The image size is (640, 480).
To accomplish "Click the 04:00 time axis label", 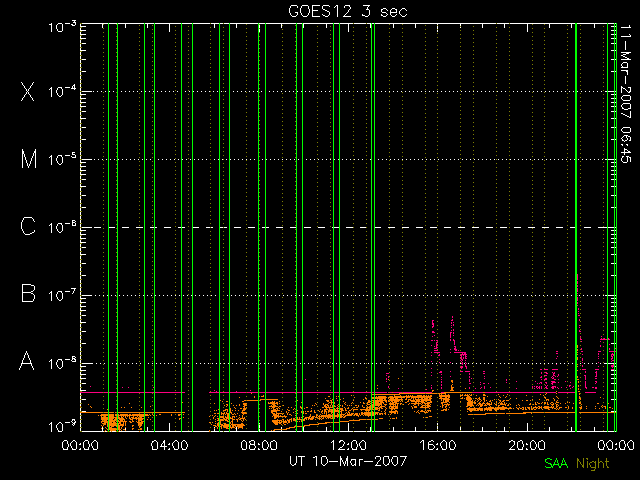I will click(169, 445).
